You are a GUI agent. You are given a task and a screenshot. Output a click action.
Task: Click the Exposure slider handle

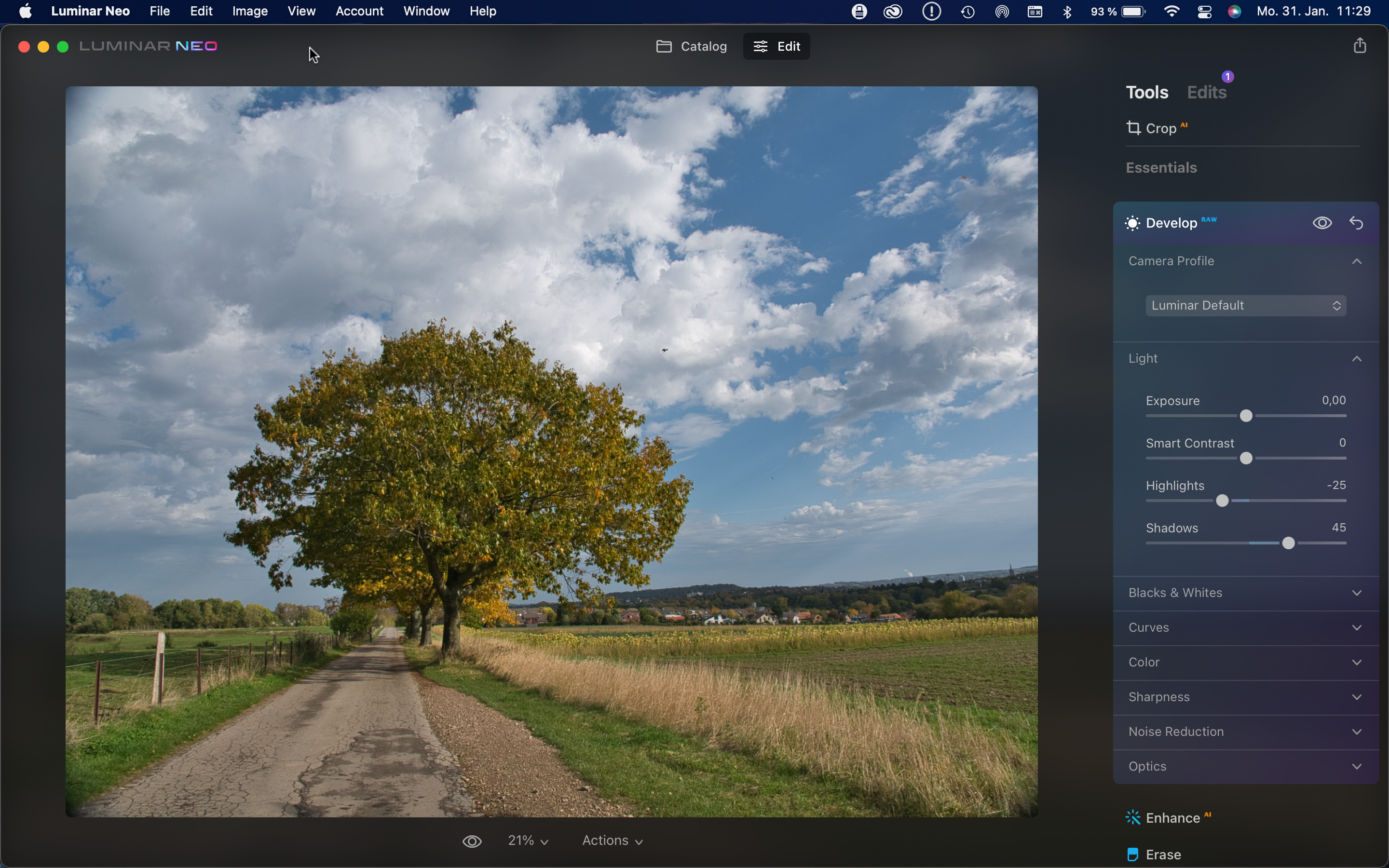click(x=1245, y=416)
